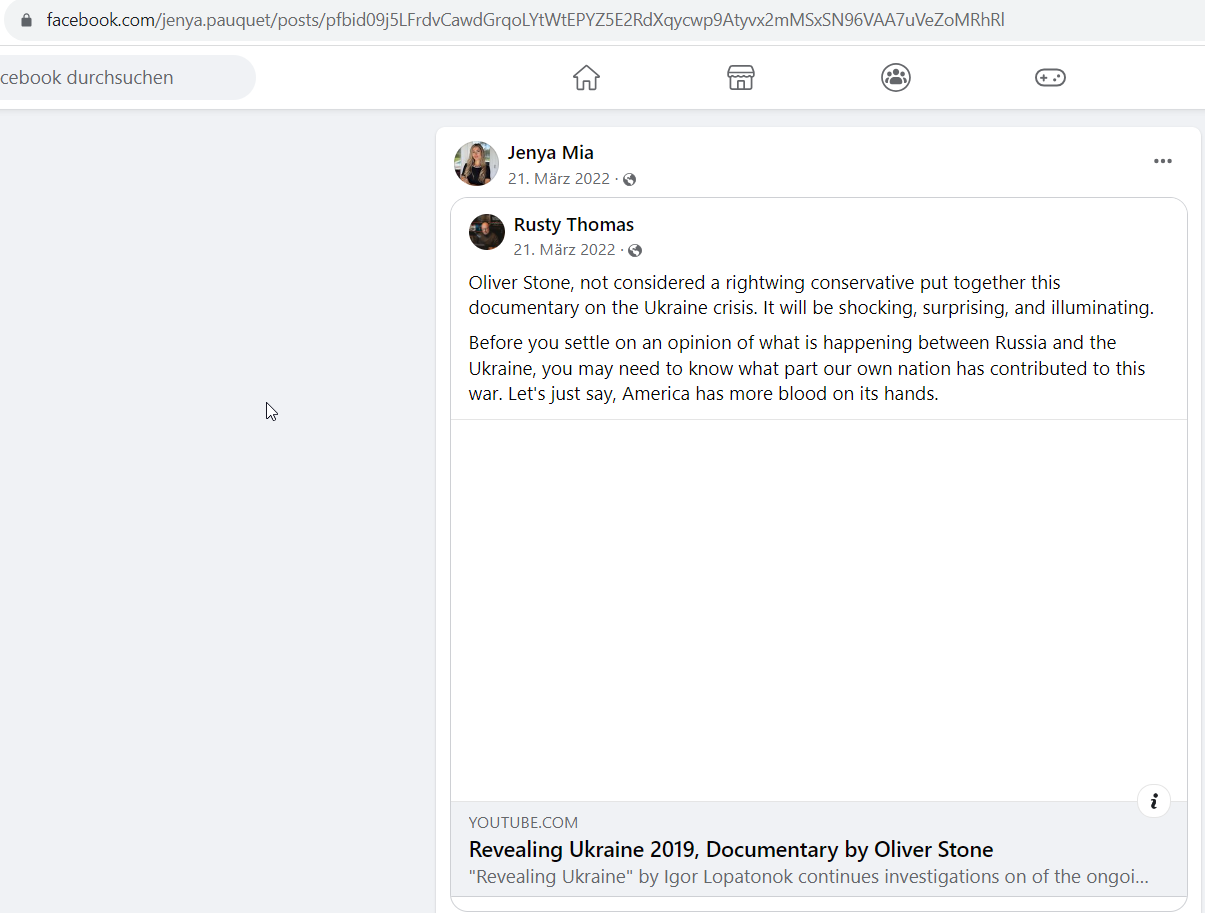Click the description text "Revealing Ukraine" by Igor Lopatonok
Viewport: 1205px width, 913px height.
(808, 877)
